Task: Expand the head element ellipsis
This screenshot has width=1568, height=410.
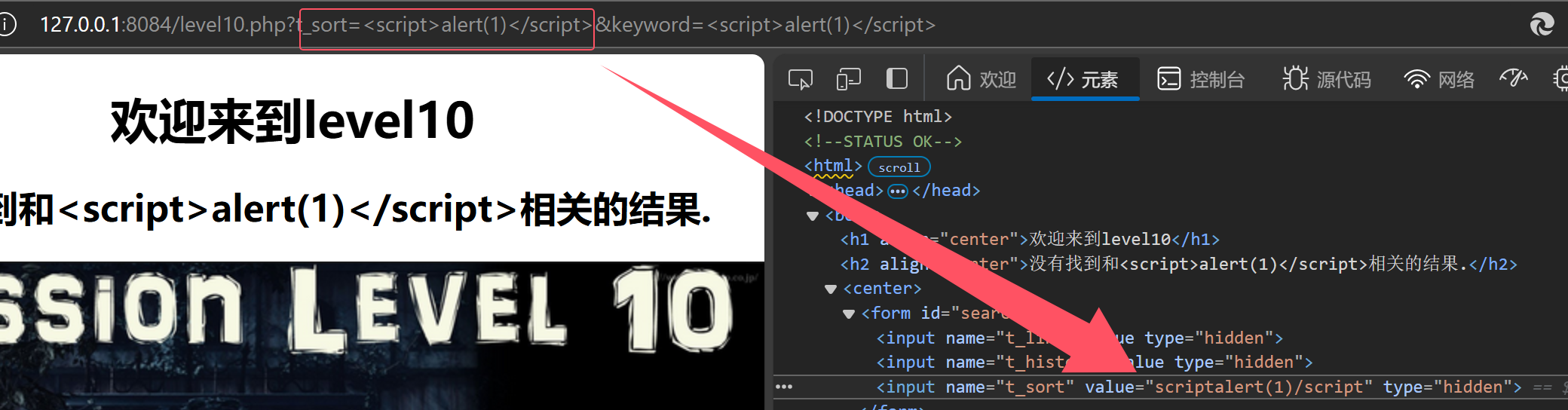Action: tap(897, 191)
